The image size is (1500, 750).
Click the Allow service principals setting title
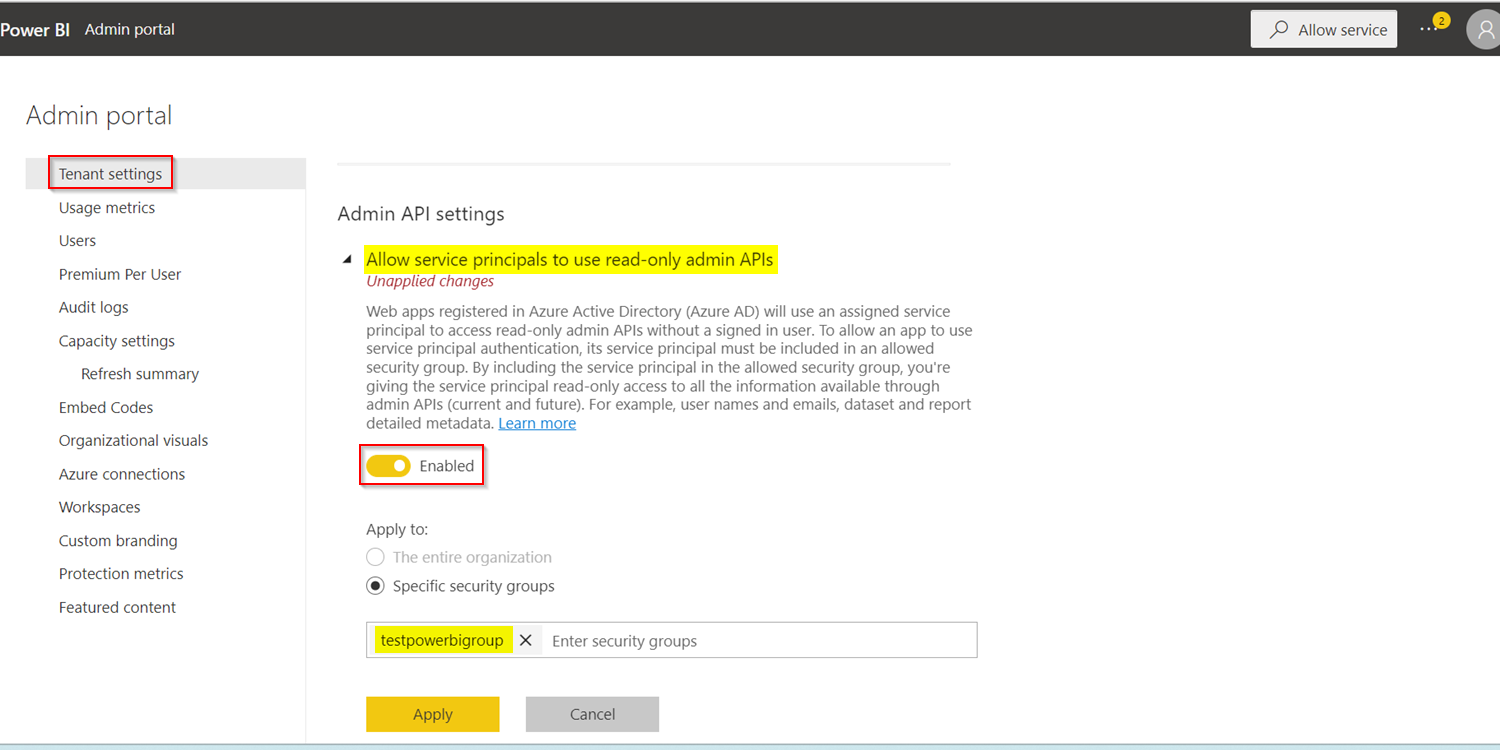[570, 260]
